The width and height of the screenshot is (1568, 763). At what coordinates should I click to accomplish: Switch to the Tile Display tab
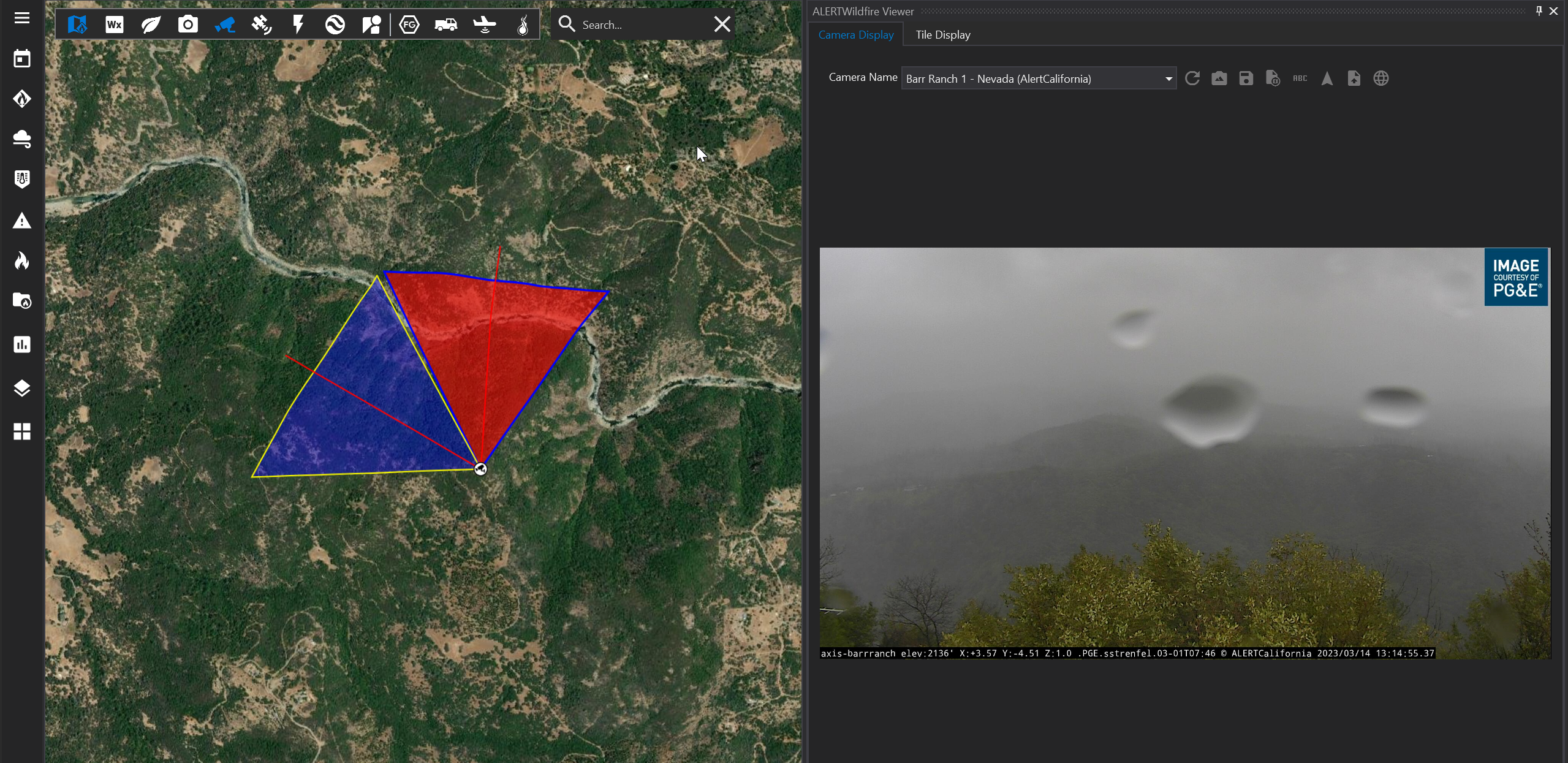942,35
